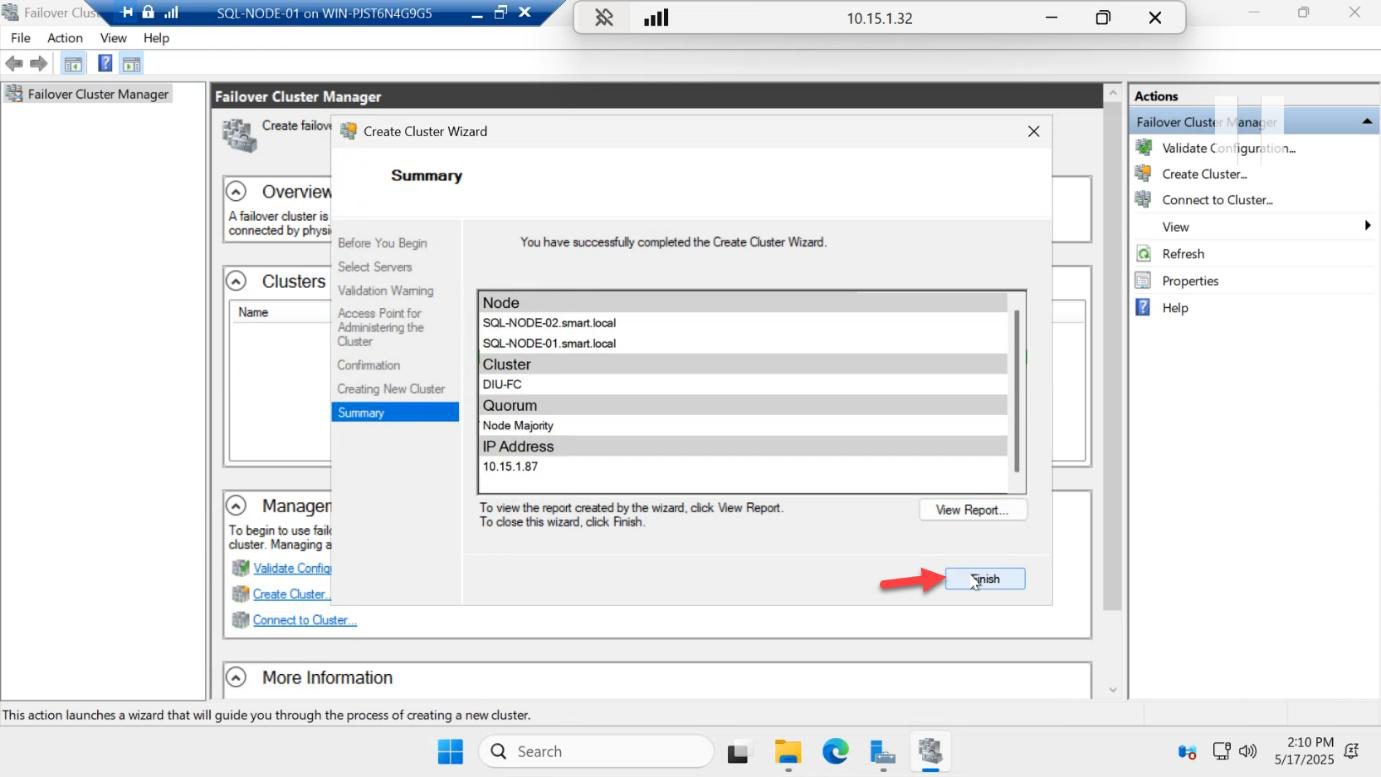
Task: Click Finish to close the wizard
Action: (985, 579)
